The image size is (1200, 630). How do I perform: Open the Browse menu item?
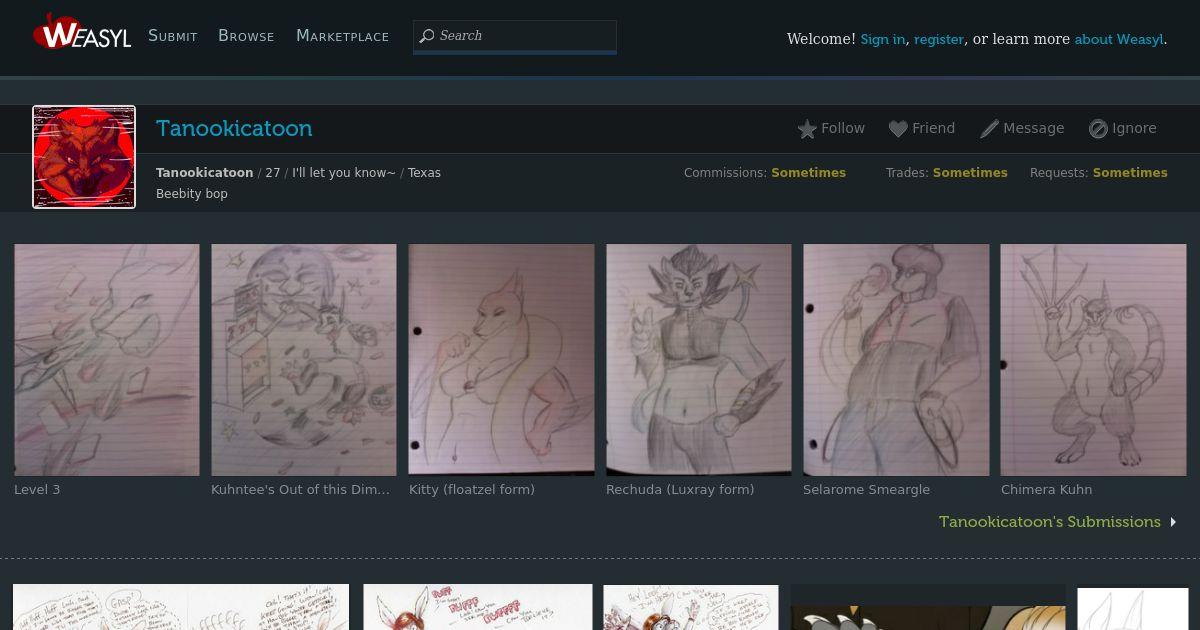point(246,36)
